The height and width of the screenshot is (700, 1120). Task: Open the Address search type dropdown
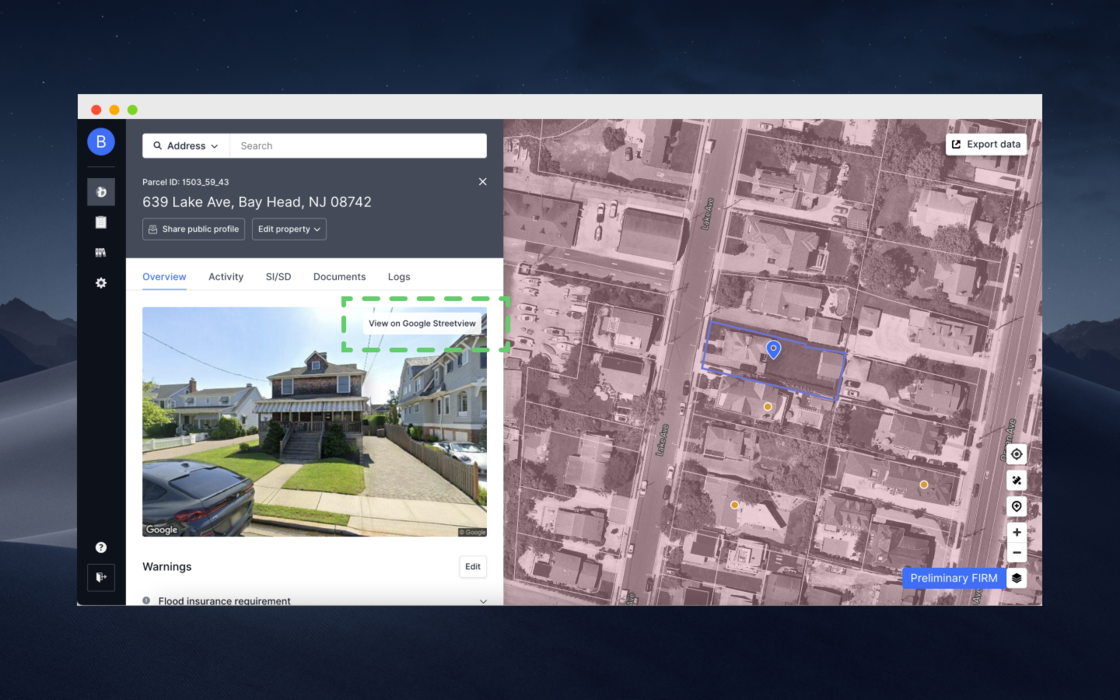tap(186, 146)
